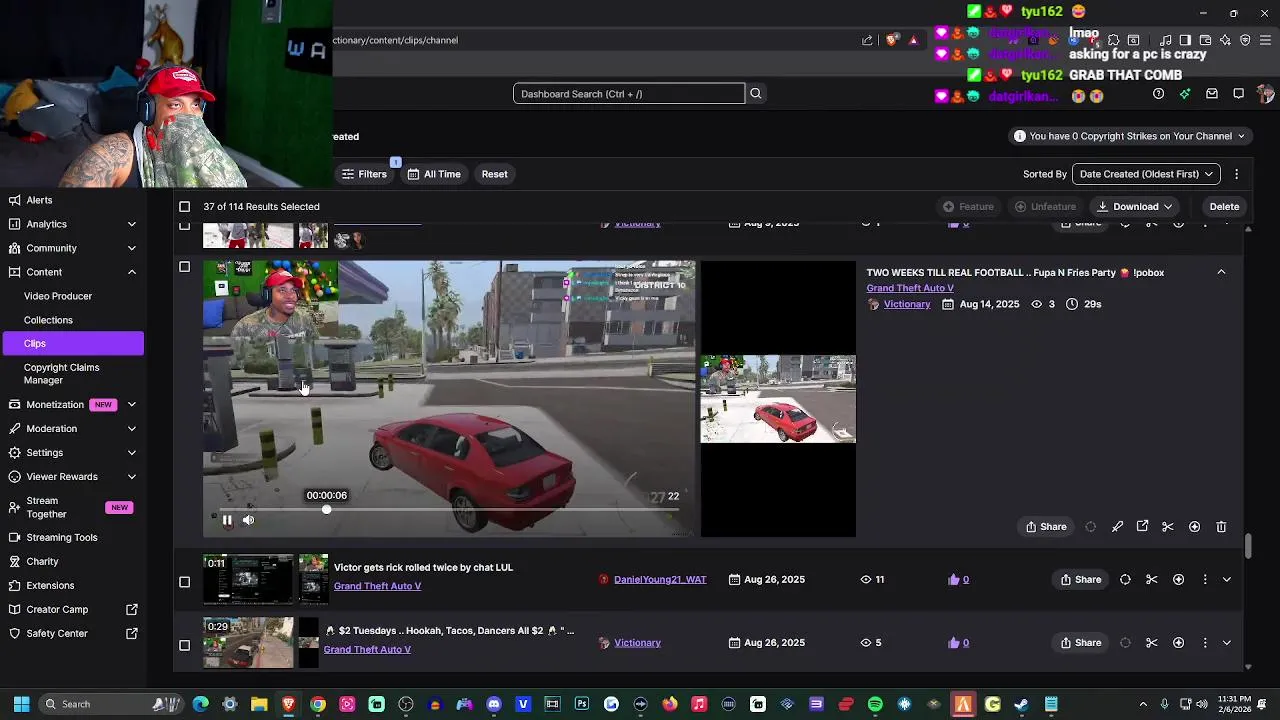
Task: Share the expanded clip
Action: click(x=1046, y=527)
